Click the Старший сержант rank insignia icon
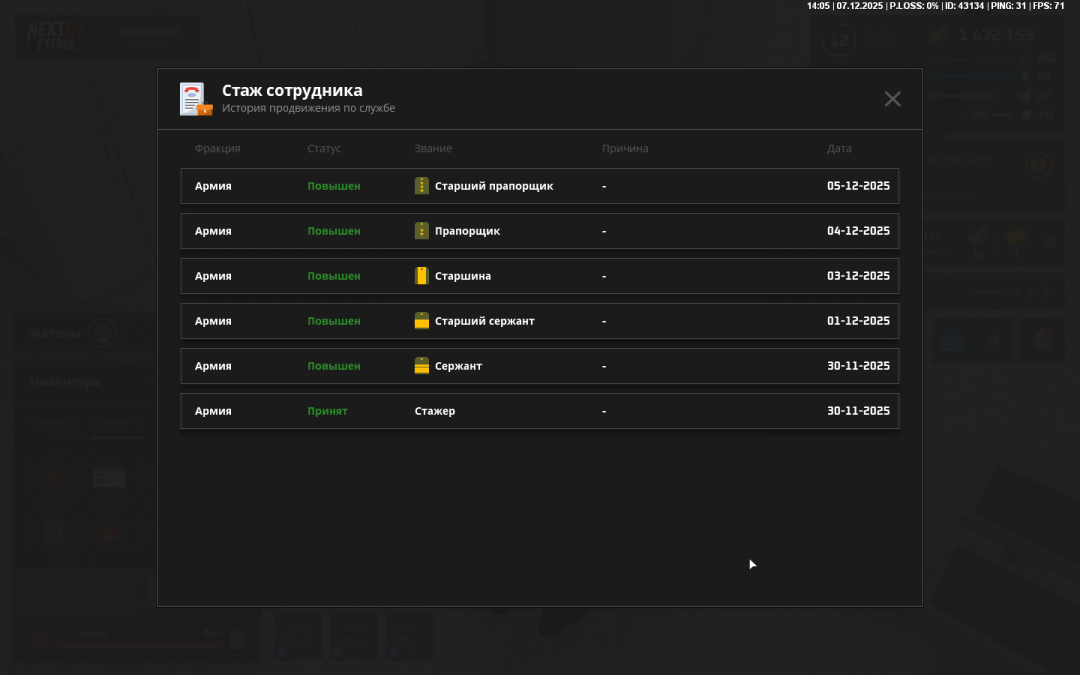1080x675 pixels. [x=421, y=321]
